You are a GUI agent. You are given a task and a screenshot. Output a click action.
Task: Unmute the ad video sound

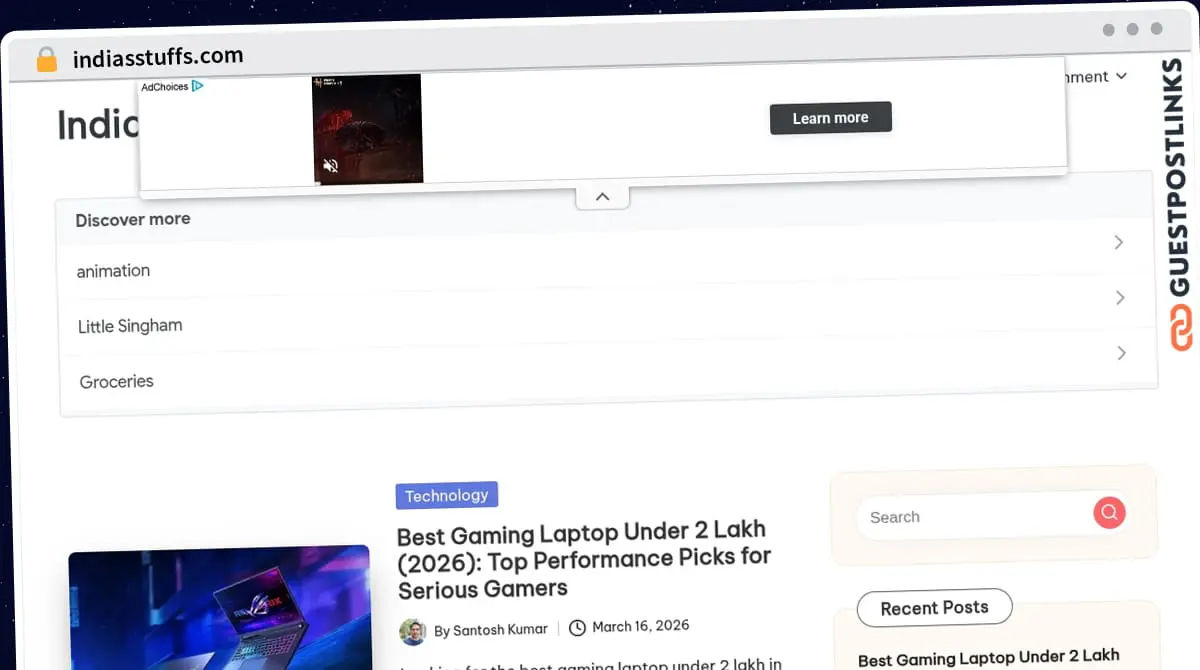coord(331,166)
